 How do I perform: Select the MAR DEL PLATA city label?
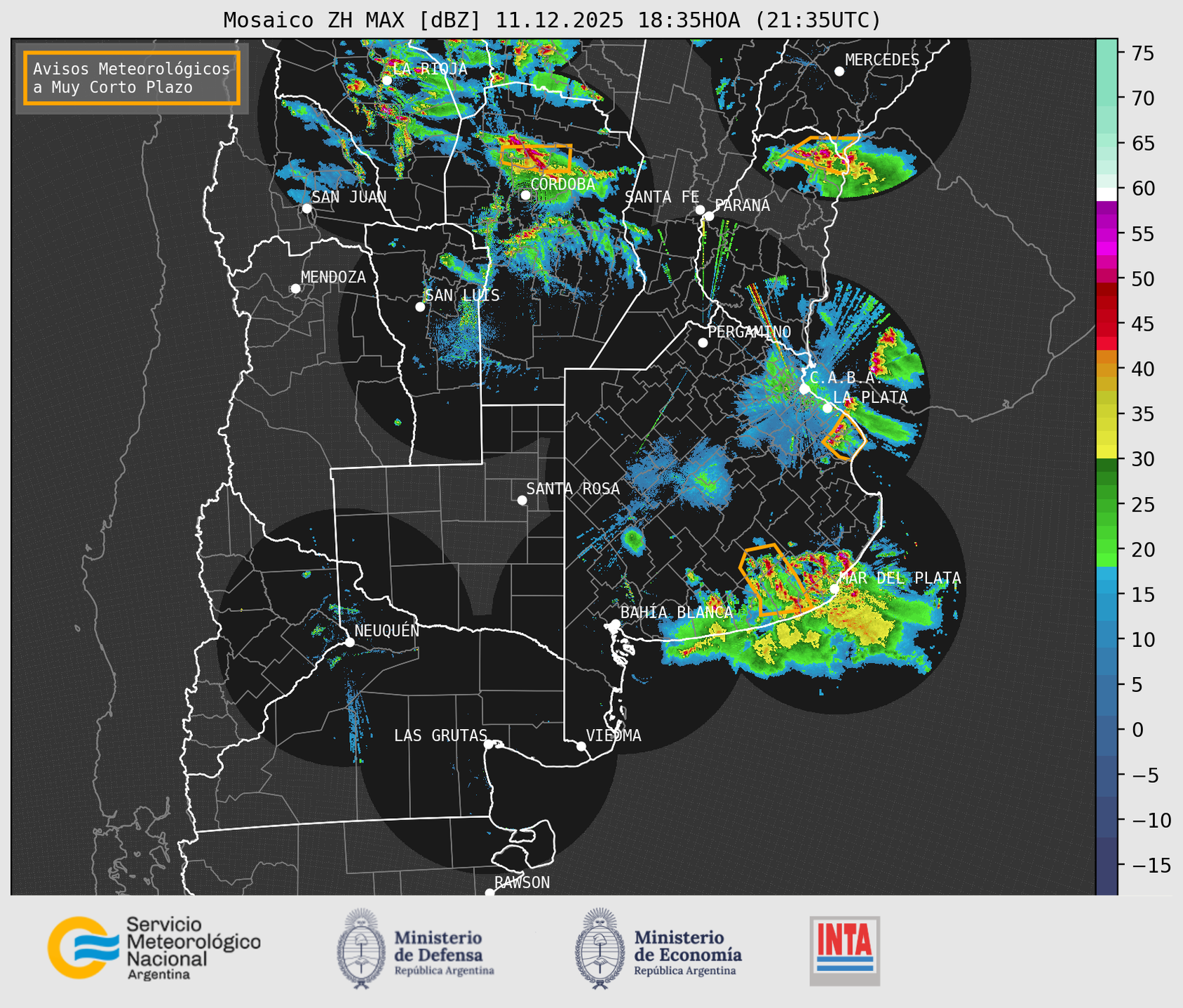[x=900, y=578]
